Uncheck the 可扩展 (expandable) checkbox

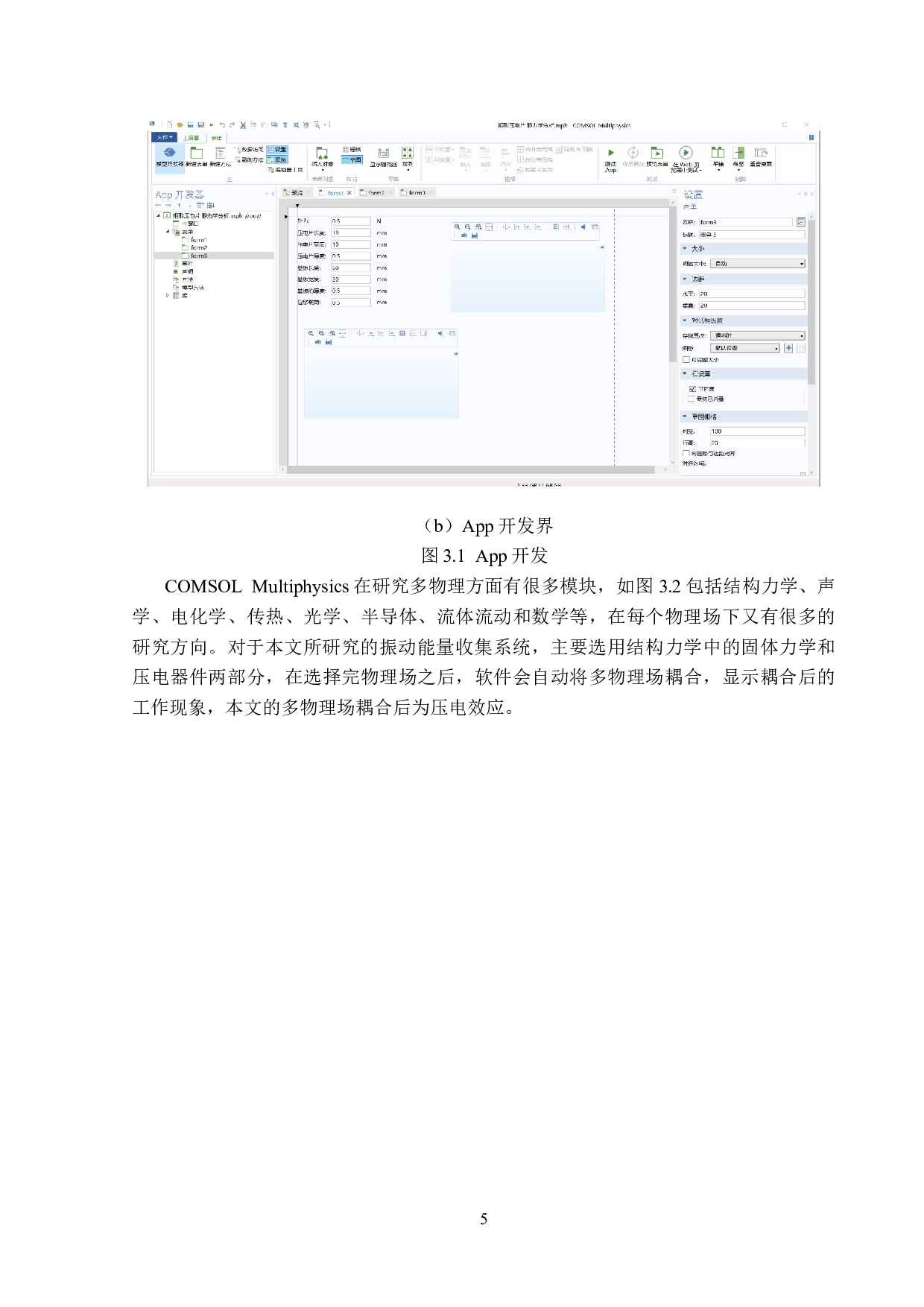(x=692, y=389)
